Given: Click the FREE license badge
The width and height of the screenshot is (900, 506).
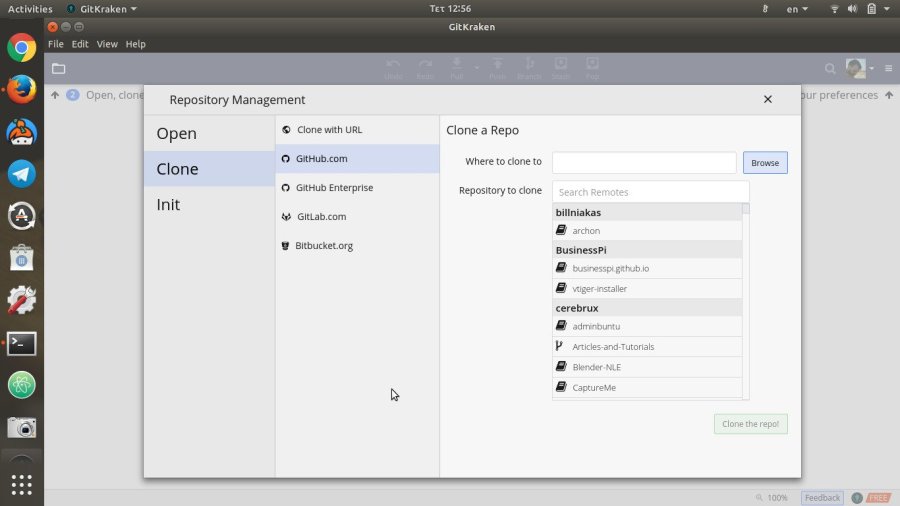Looking at the screenshot, I should tap(878, 497).
